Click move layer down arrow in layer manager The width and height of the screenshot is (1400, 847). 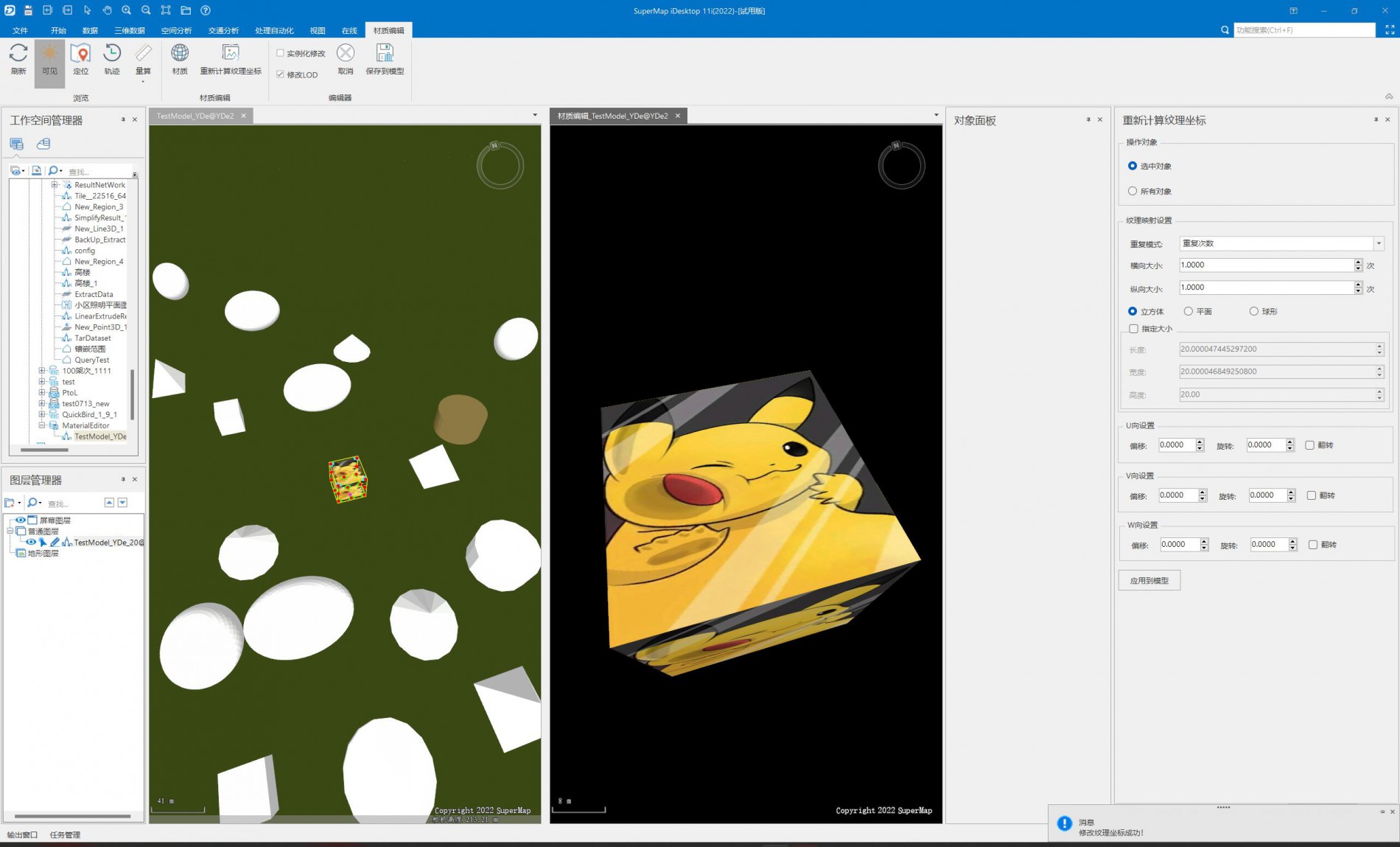click(122, 503)
